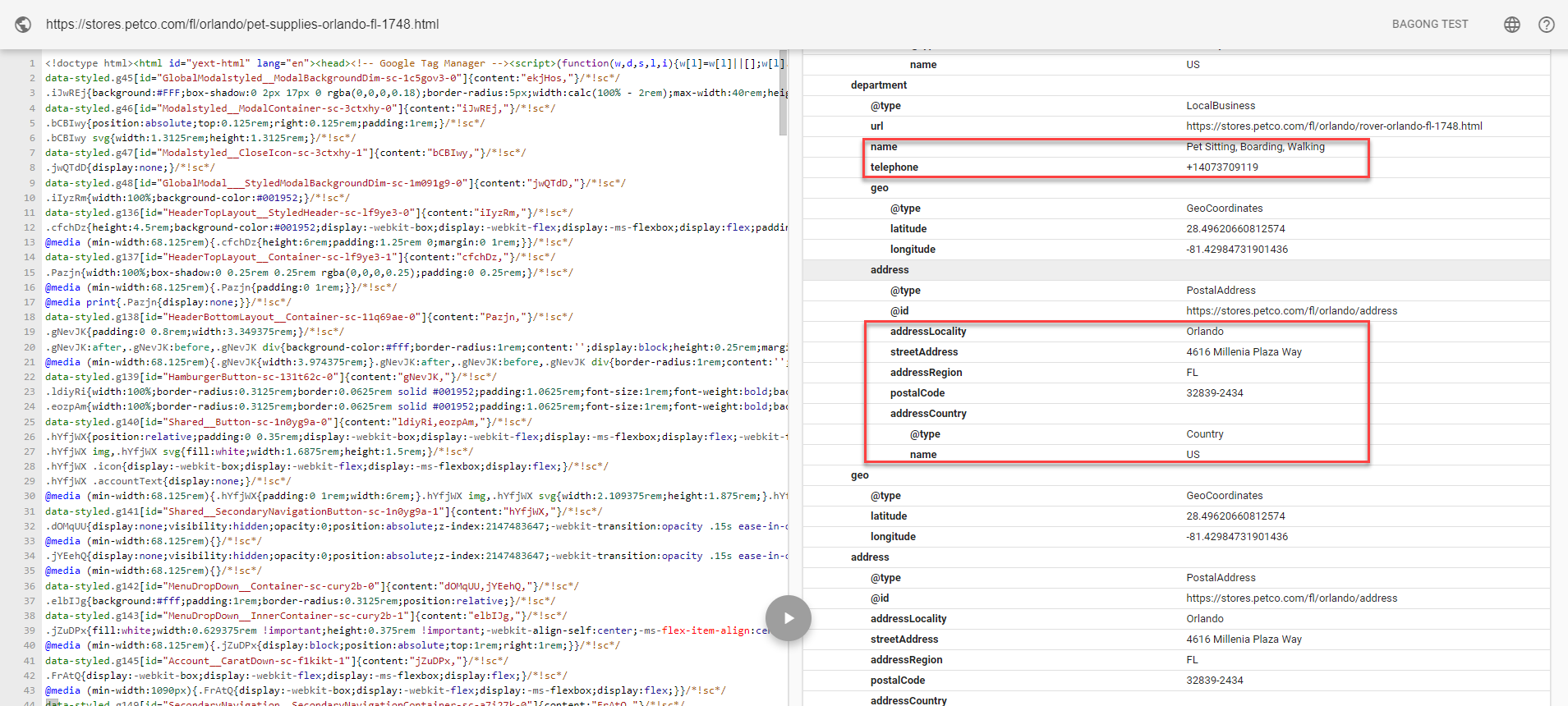Click the round run test play button
Viewport: 1568px width, 706px height.
[789, 618]
